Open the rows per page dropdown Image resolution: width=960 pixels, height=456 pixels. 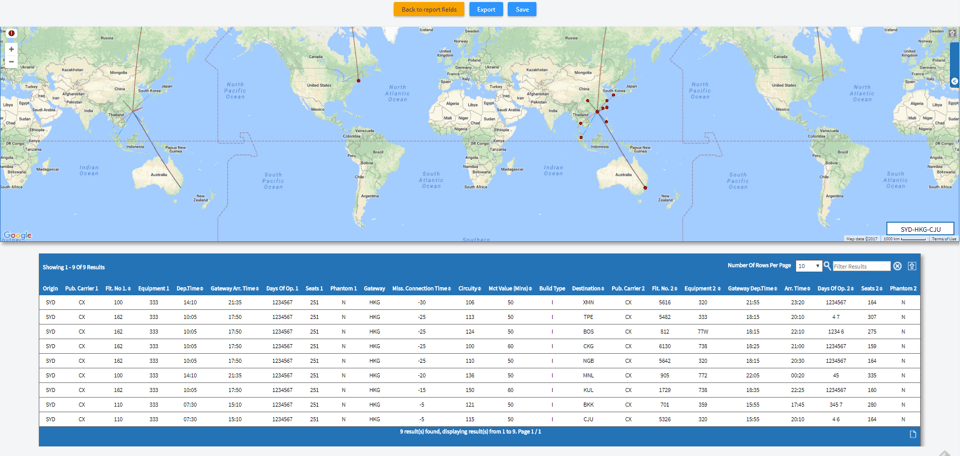point(808,266)
